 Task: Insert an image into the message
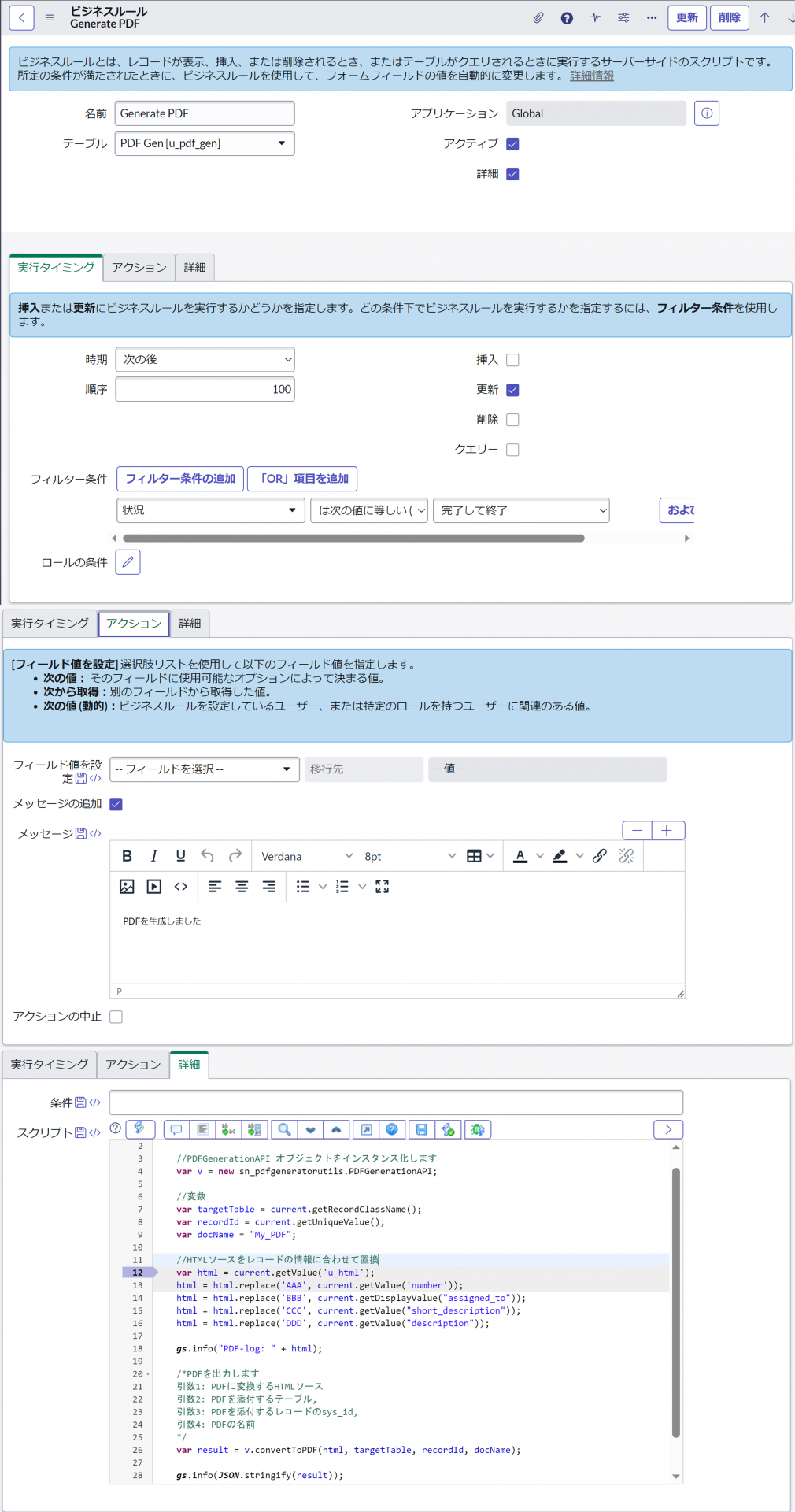click(x=127, y=887)
